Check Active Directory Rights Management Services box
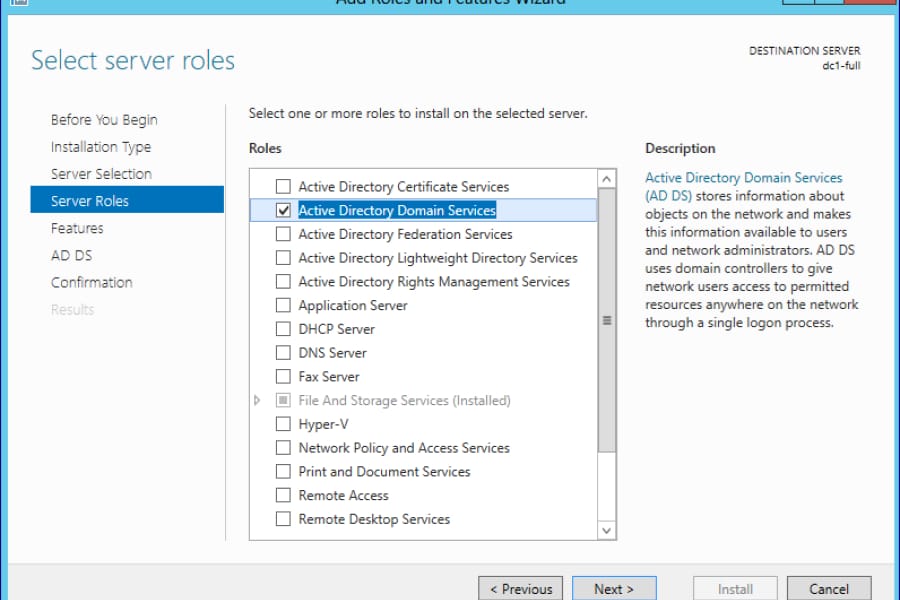The width and height of the screenshot is (900, 600). (283, 281)
